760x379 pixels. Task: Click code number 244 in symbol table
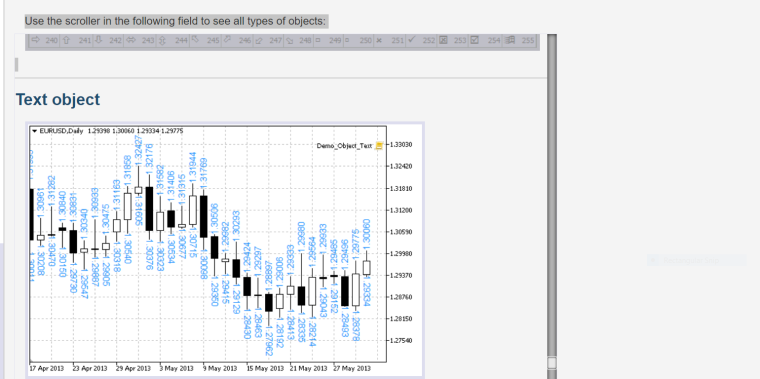pos(181,41)
